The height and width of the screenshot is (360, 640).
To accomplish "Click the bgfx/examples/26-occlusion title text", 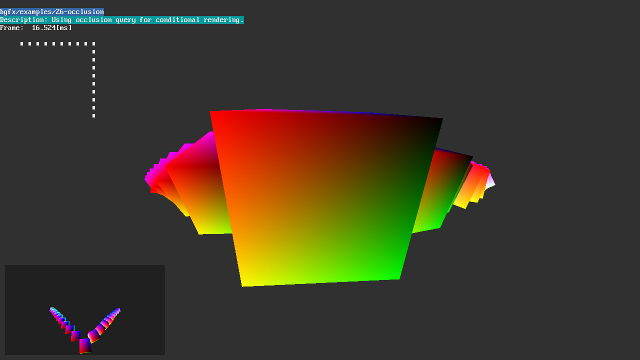I will pyautogui.click(x=52, y=12).
